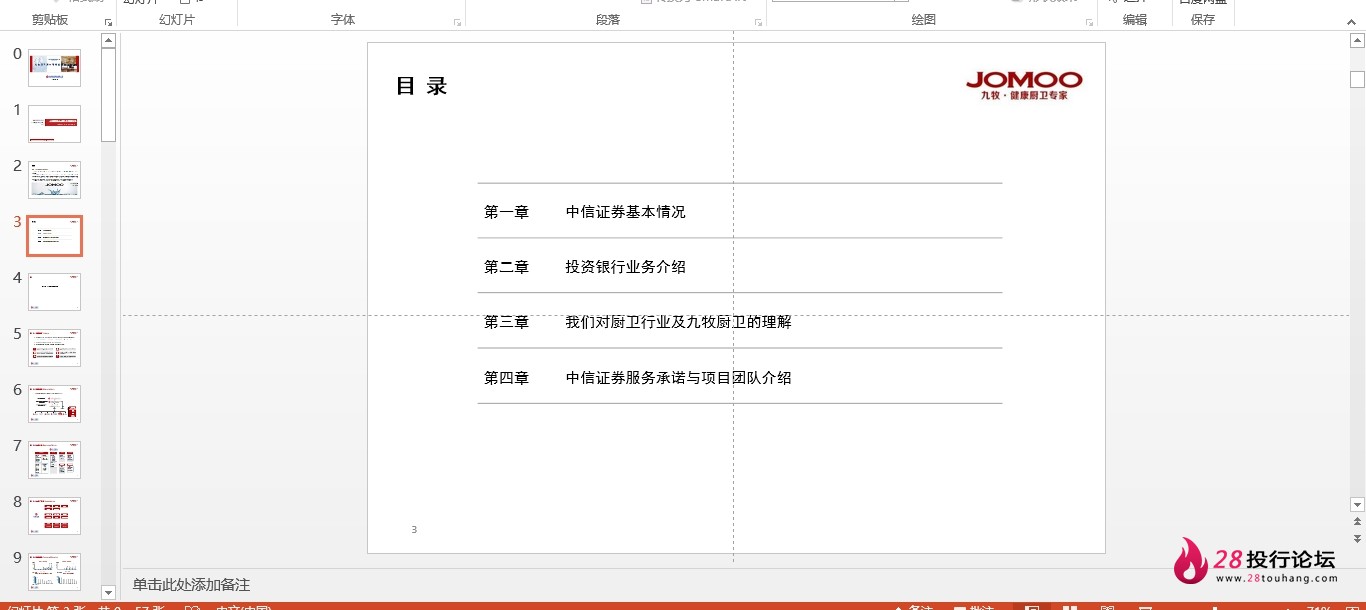
Task: Select slide 8 thumbnail
Action: [x=54, y=516]
